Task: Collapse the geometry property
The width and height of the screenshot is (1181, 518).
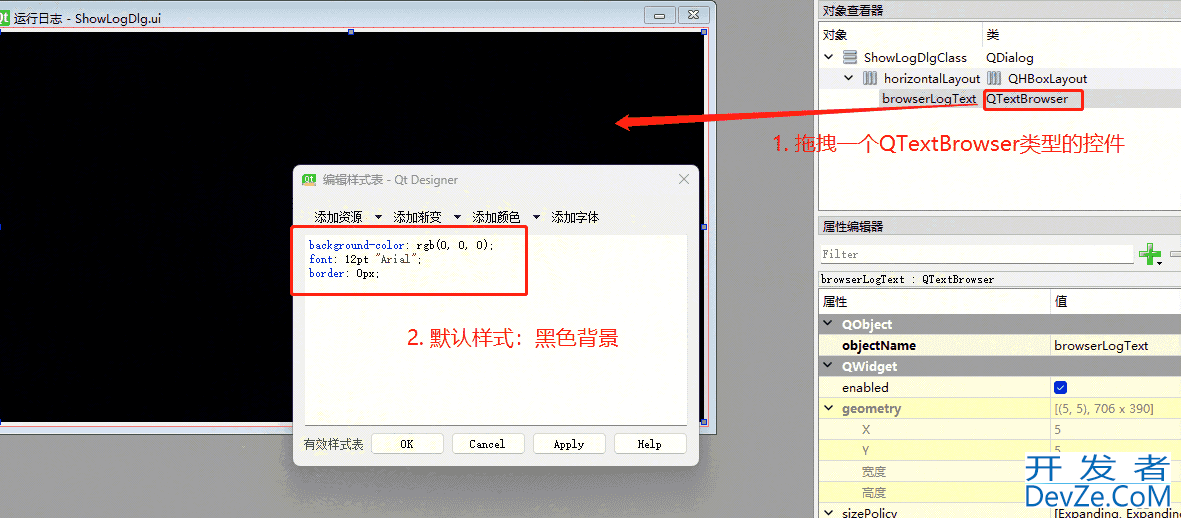Action: [829, 409]
